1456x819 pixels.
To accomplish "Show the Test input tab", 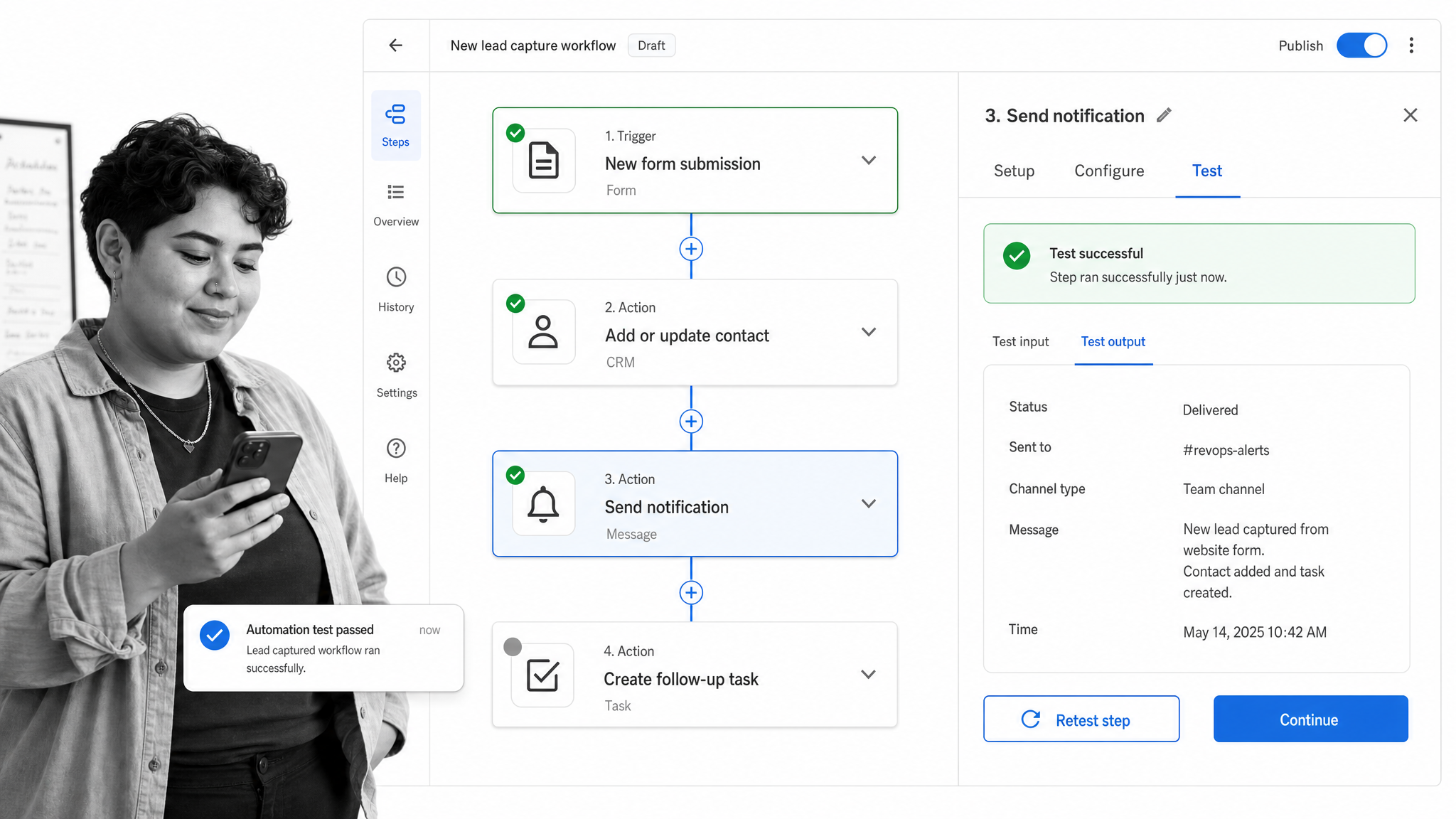I will 1020,342.
